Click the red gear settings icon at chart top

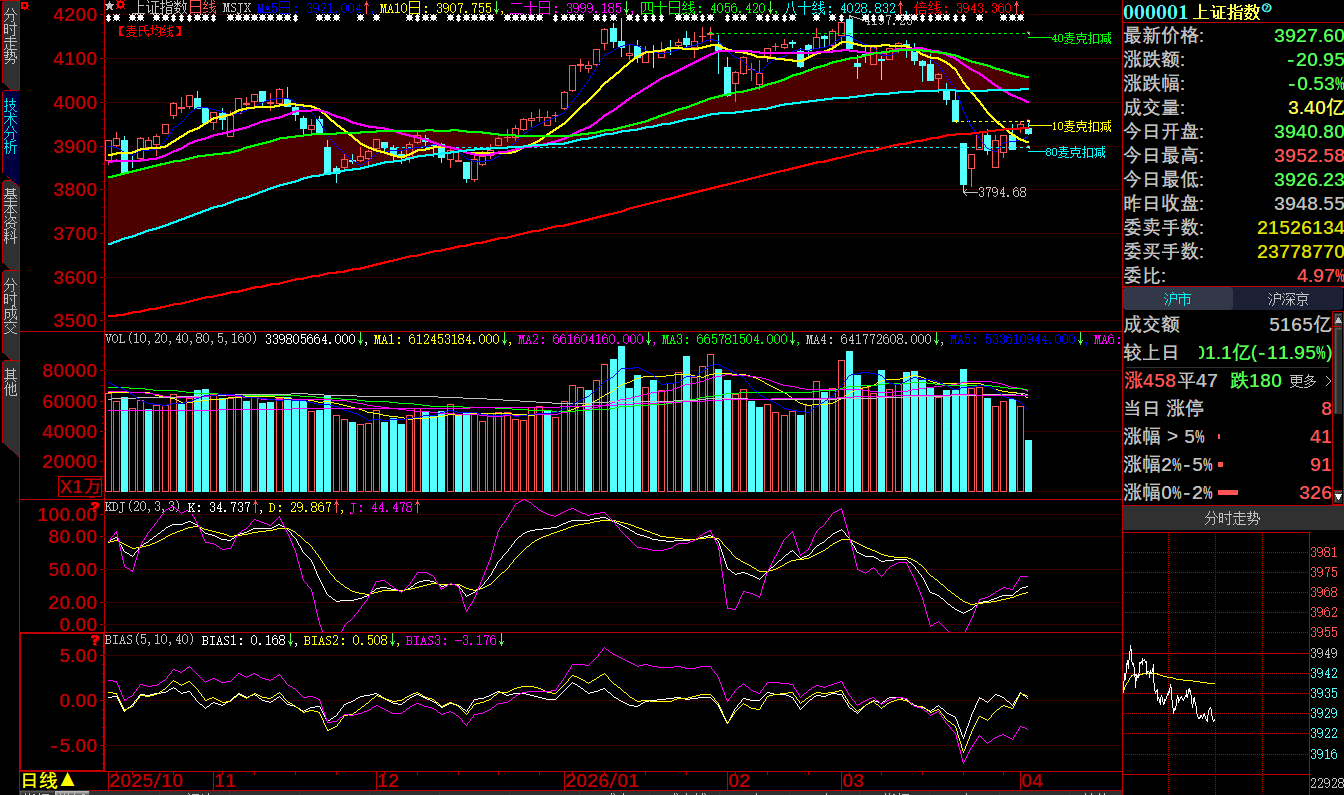coord(121,6)
